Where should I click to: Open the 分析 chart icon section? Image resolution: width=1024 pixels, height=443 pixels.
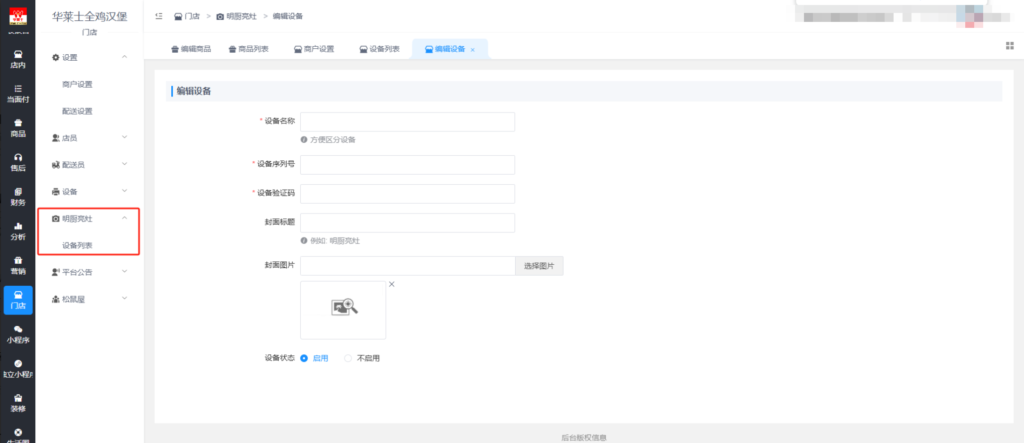click(x=18, y=231)
